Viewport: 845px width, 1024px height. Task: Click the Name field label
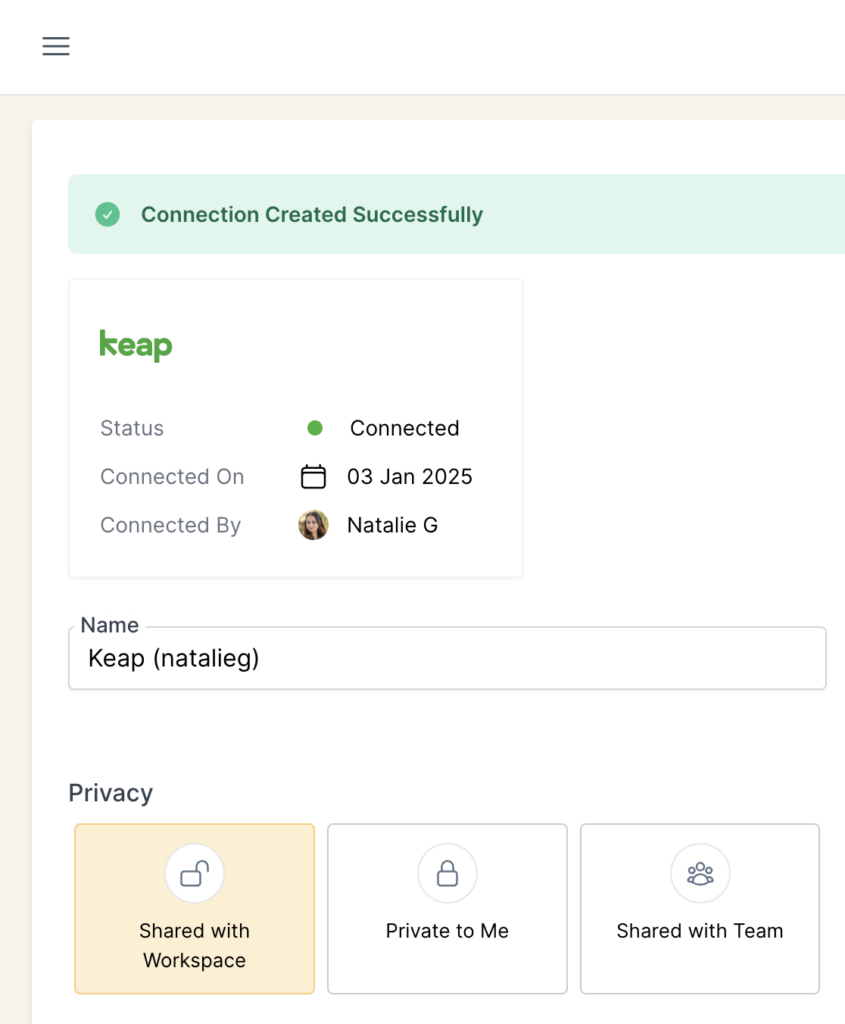(108, 625)
